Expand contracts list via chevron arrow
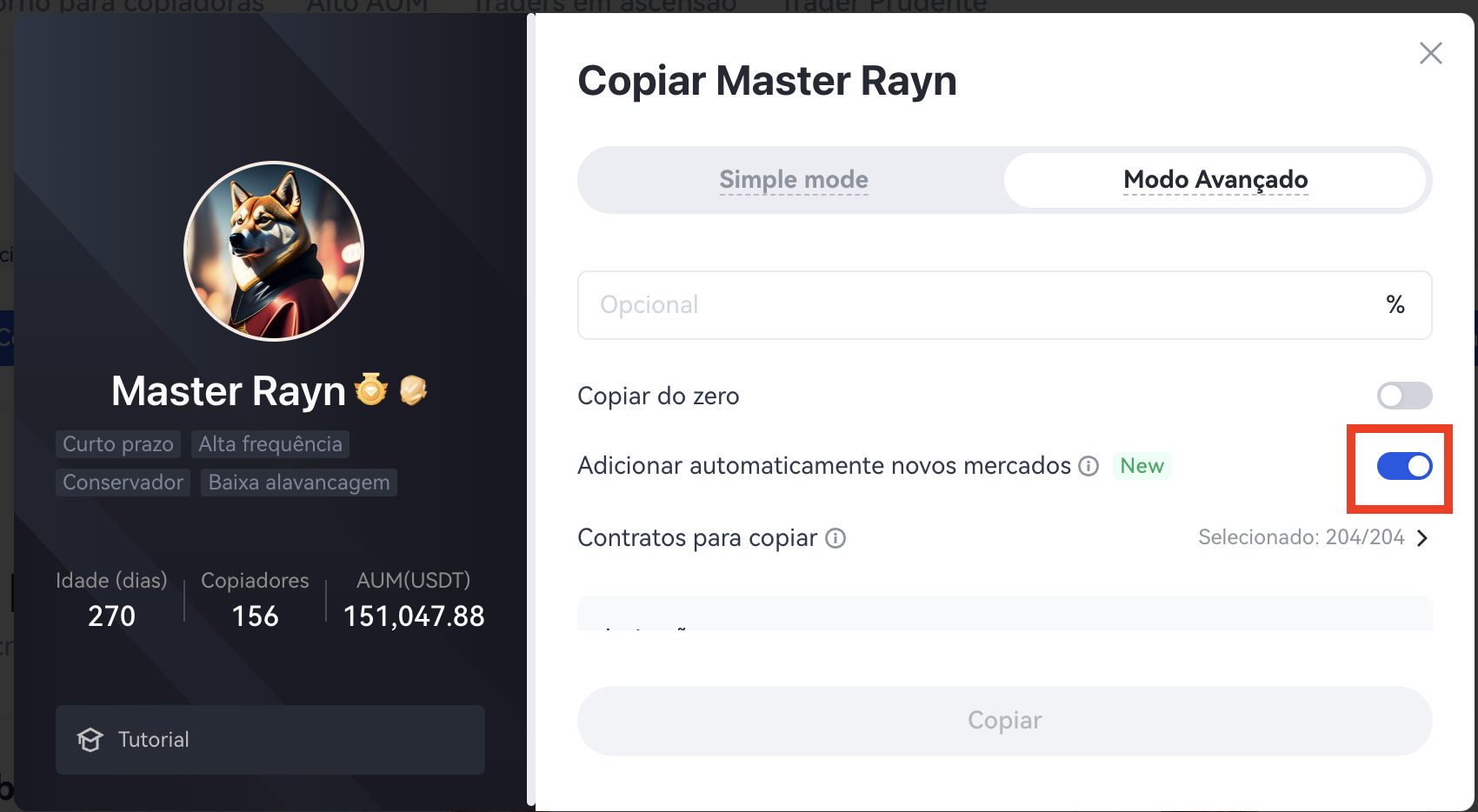 coord(1422,538)
